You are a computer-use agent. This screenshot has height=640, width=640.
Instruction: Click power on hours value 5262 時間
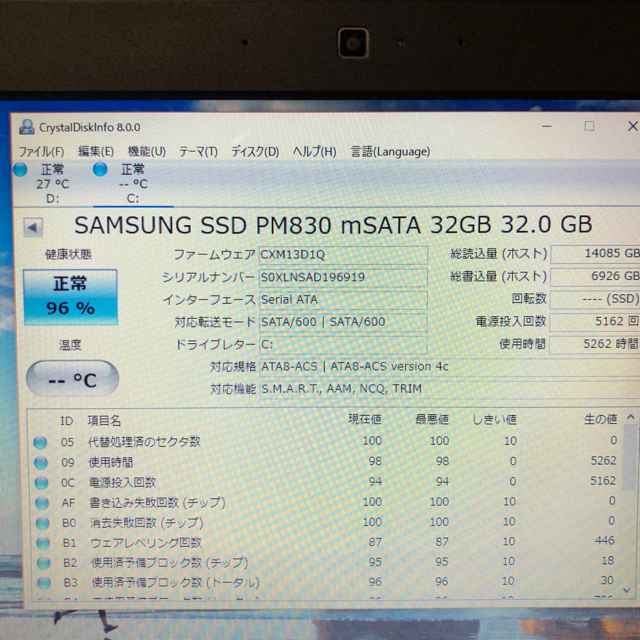[x=595, y=344]
